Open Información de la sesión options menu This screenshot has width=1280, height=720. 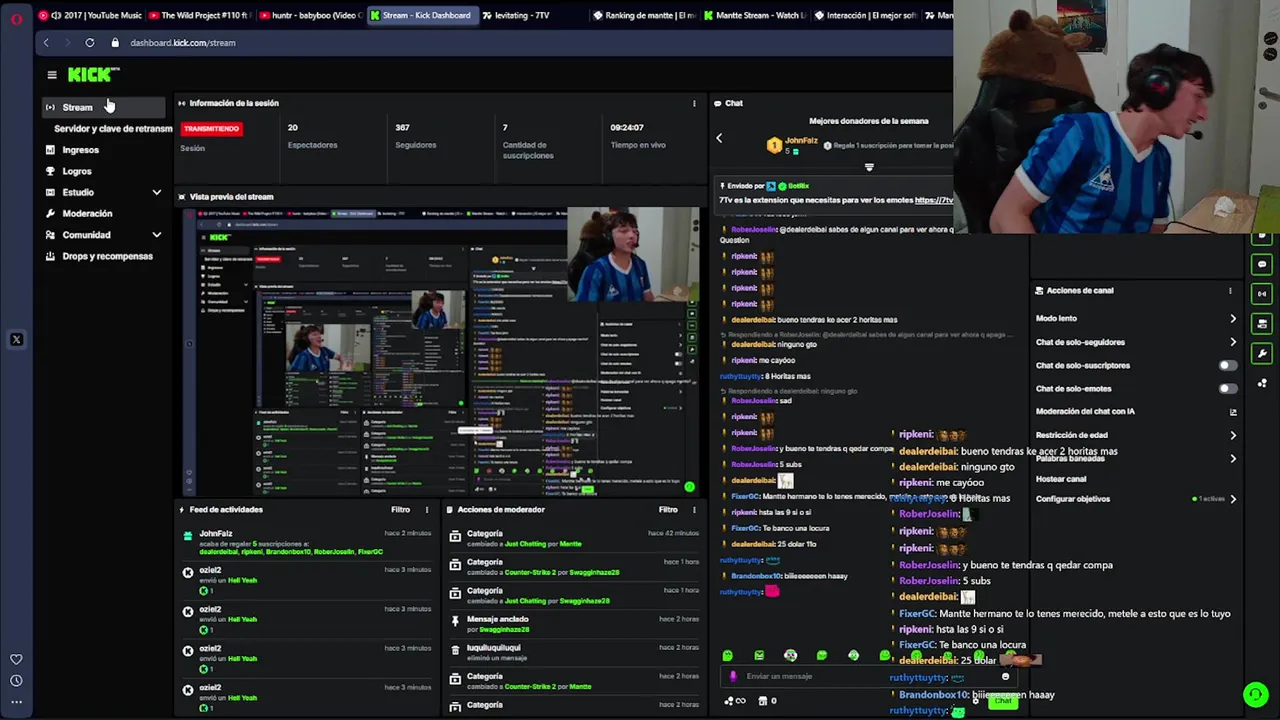[x=694, y=103]
